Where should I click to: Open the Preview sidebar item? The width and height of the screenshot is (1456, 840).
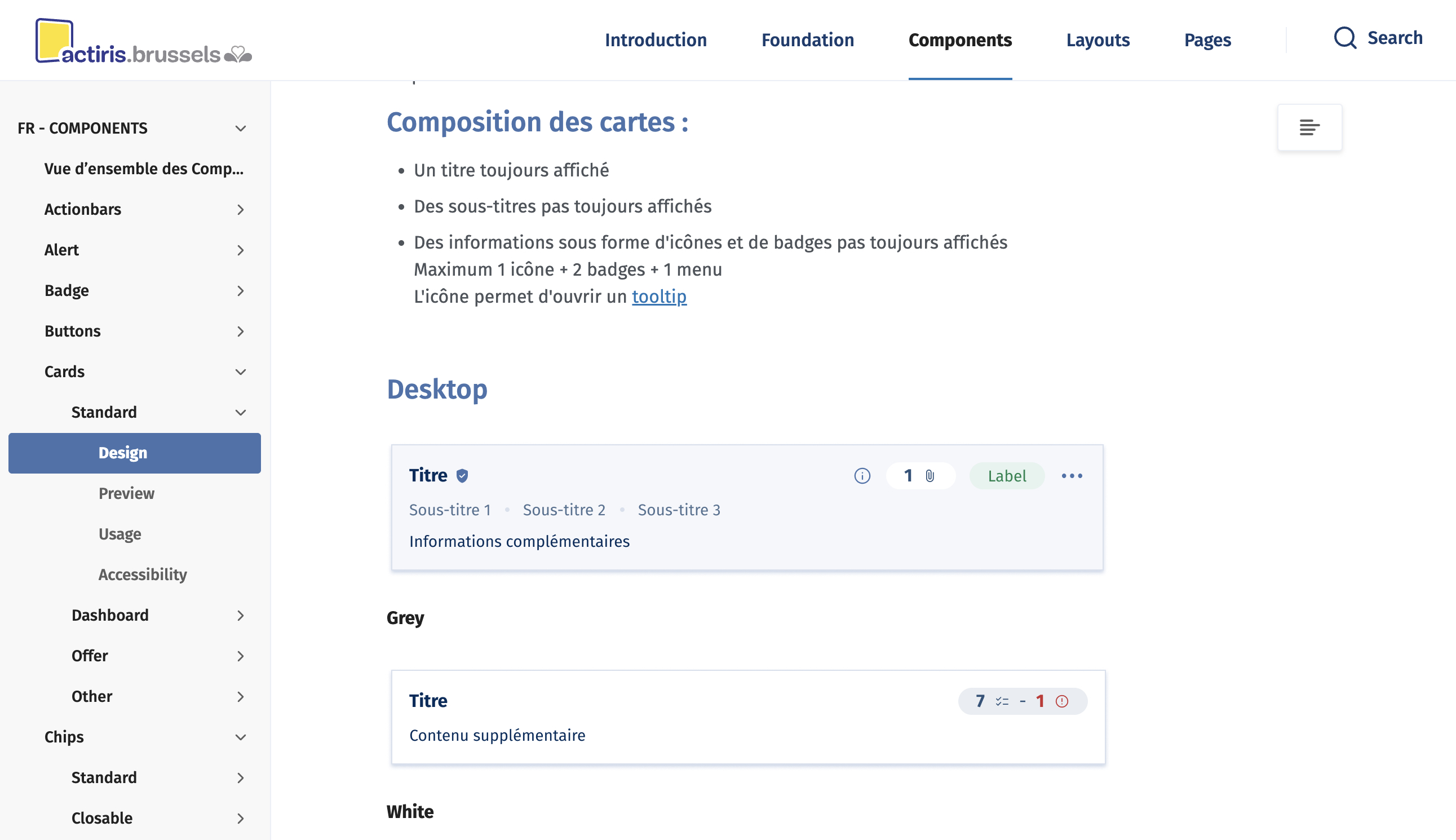pyautogui.click(x=126, y=493)
